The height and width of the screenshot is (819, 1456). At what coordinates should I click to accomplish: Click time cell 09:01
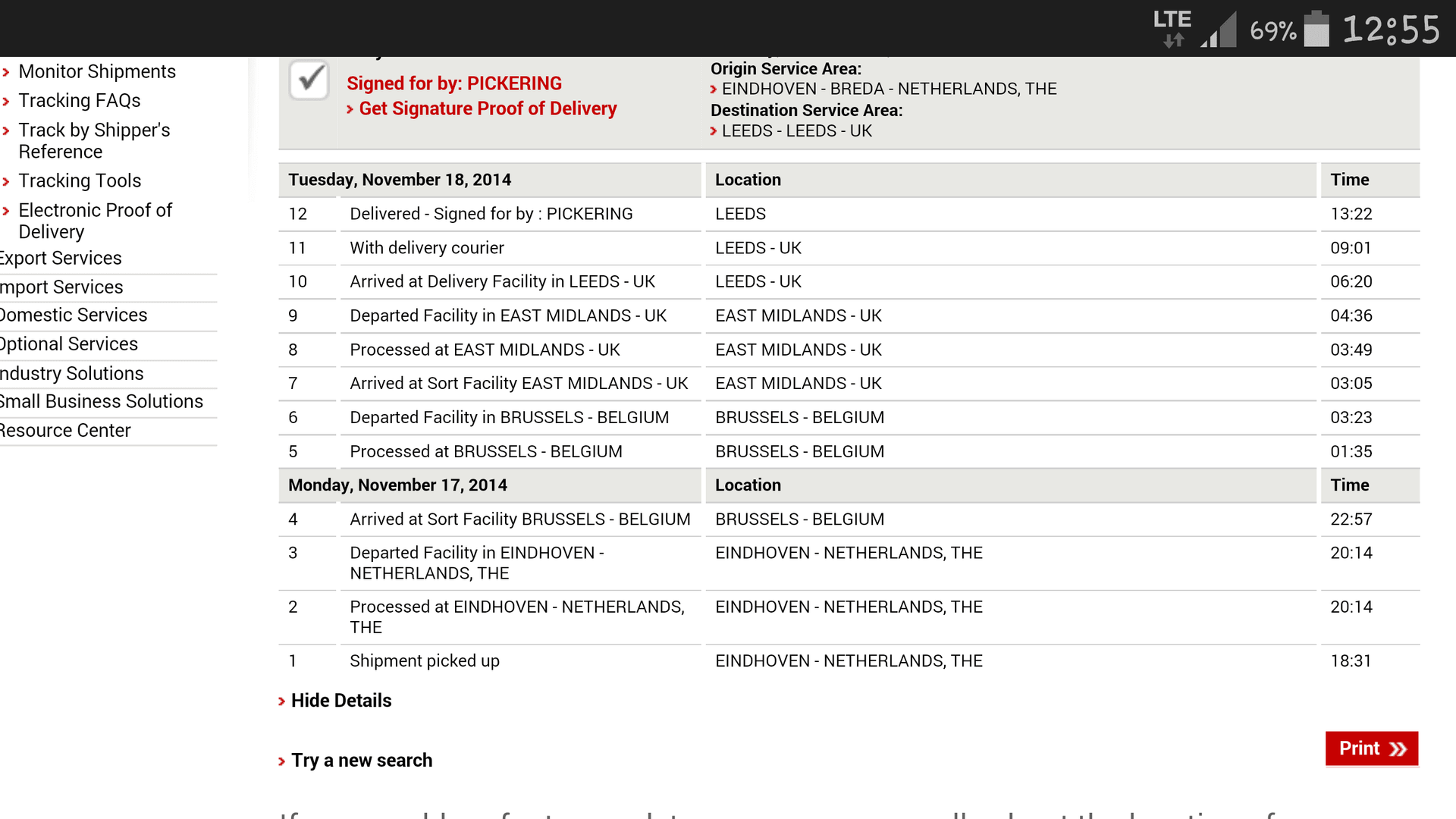(x=1351, y=248)
